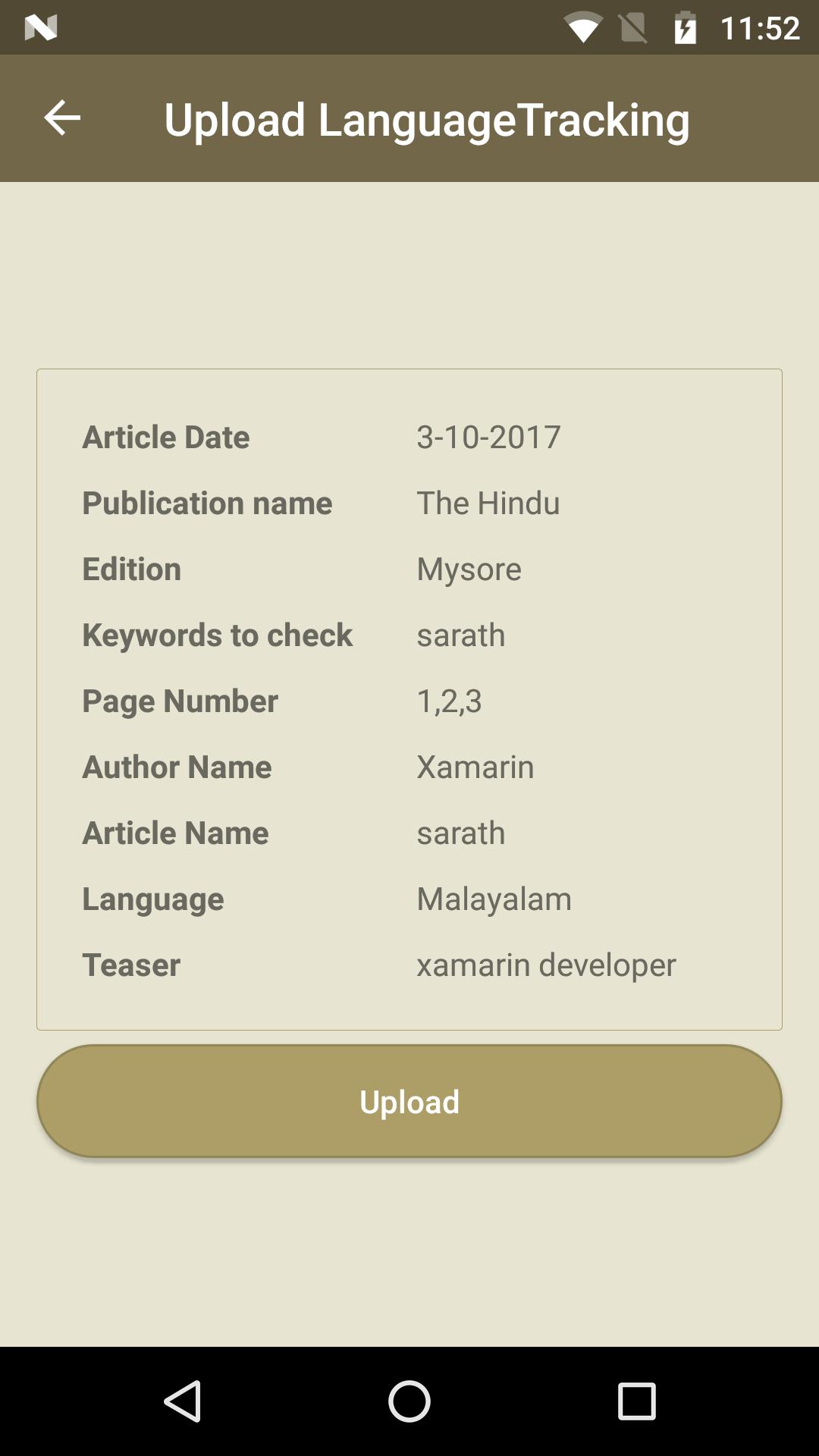819x1456 pixels.
Task: Tap the Android recent apps button
Action: pos(636,1401)
